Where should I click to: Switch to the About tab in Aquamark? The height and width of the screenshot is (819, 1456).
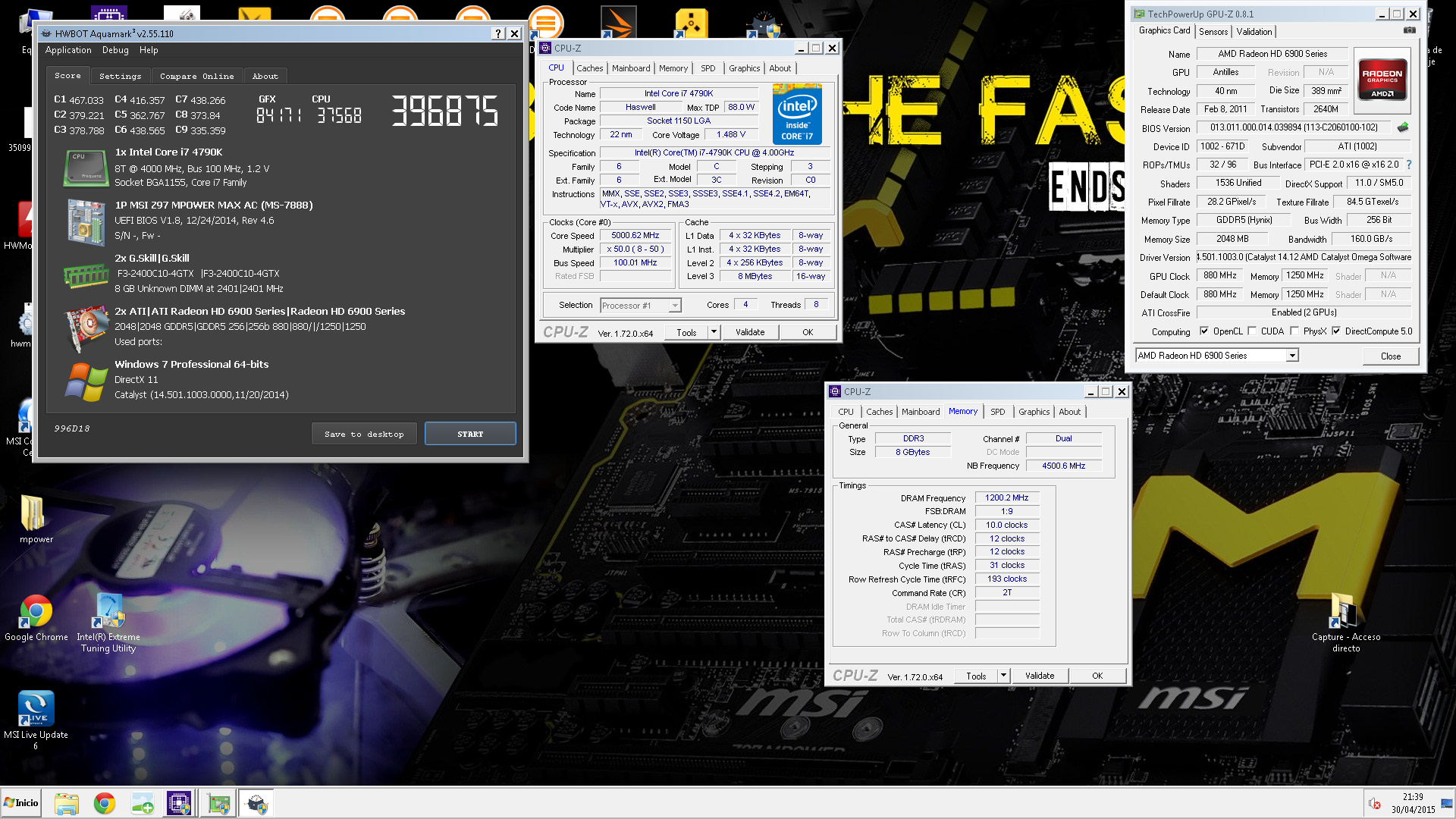click(x=265, y=76)
